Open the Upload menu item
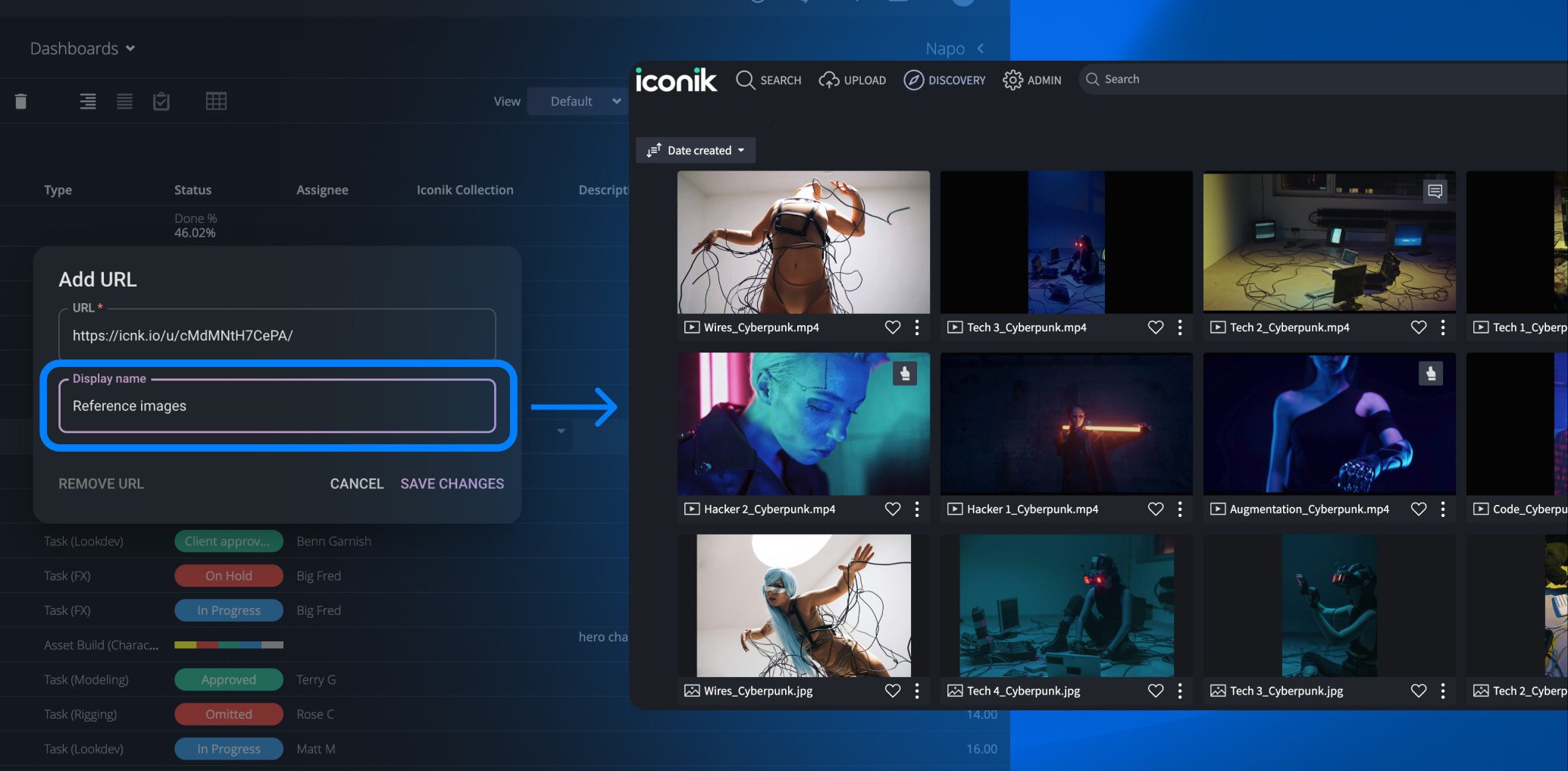The image size is (1568, 771). tap(853, 80)
